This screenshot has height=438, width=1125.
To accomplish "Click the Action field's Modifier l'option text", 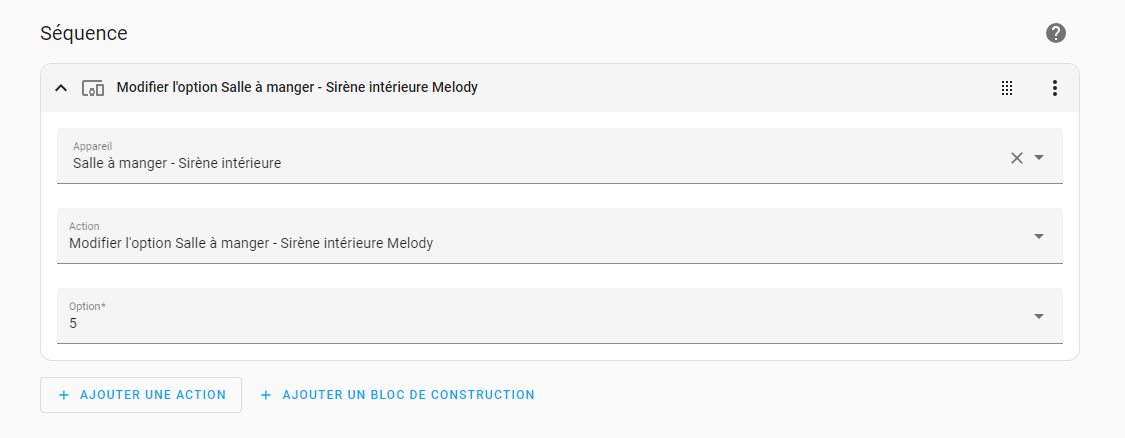I will tap(250, 243).
